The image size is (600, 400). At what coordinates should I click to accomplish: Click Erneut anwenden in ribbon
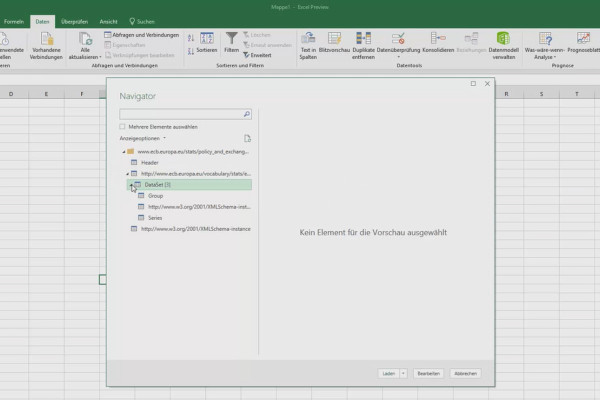click(x=267, y=45)
